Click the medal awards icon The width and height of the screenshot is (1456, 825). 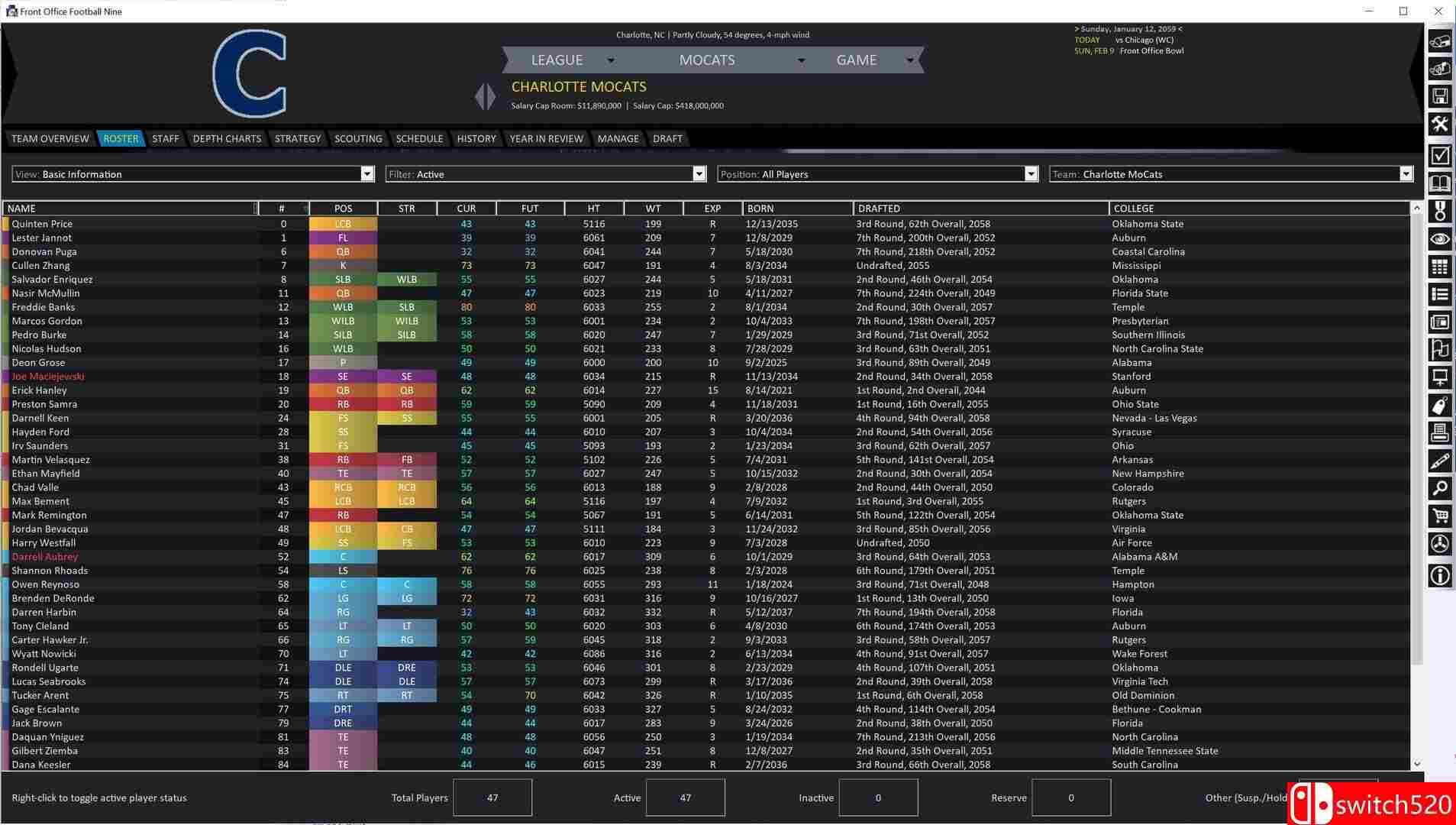(1439, 211)
